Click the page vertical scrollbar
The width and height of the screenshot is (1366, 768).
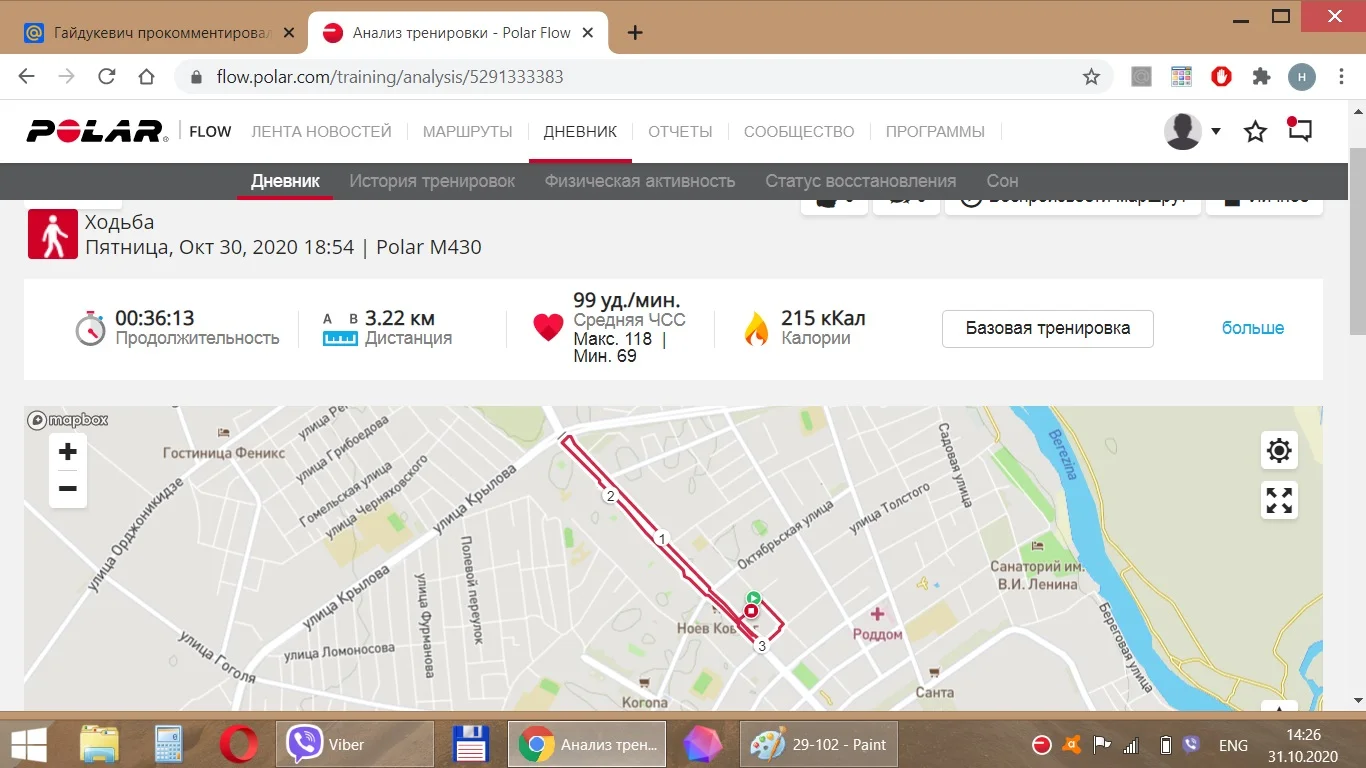1357,240
